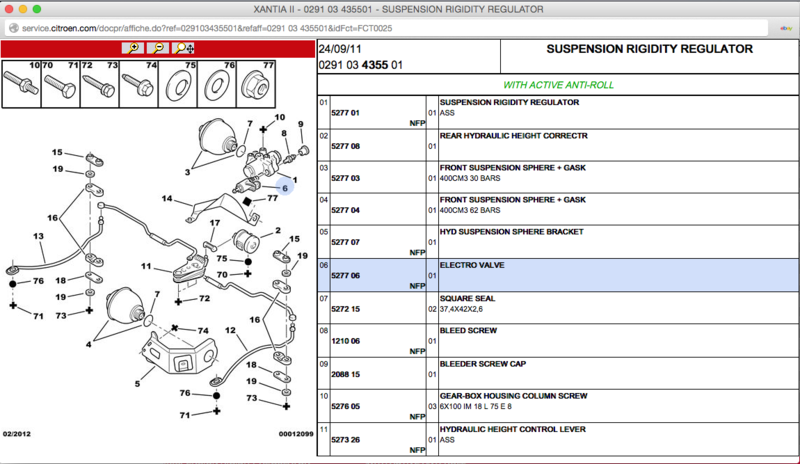
Task: Select bolt thumbnail labeled 70 71
Action: 61,84
